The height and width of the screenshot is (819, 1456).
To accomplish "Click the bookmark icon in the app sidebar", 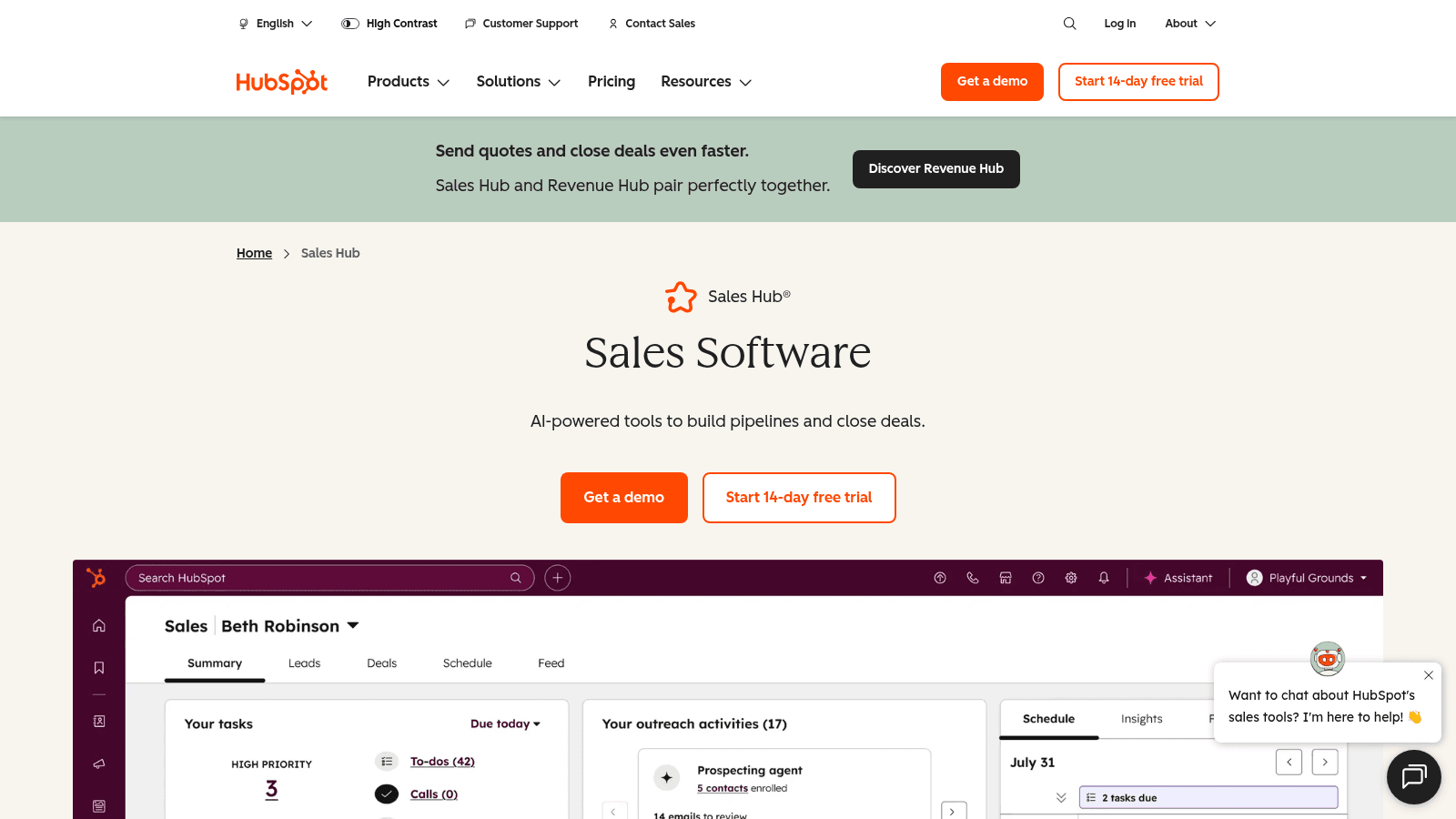I will (x=99, y=668).
